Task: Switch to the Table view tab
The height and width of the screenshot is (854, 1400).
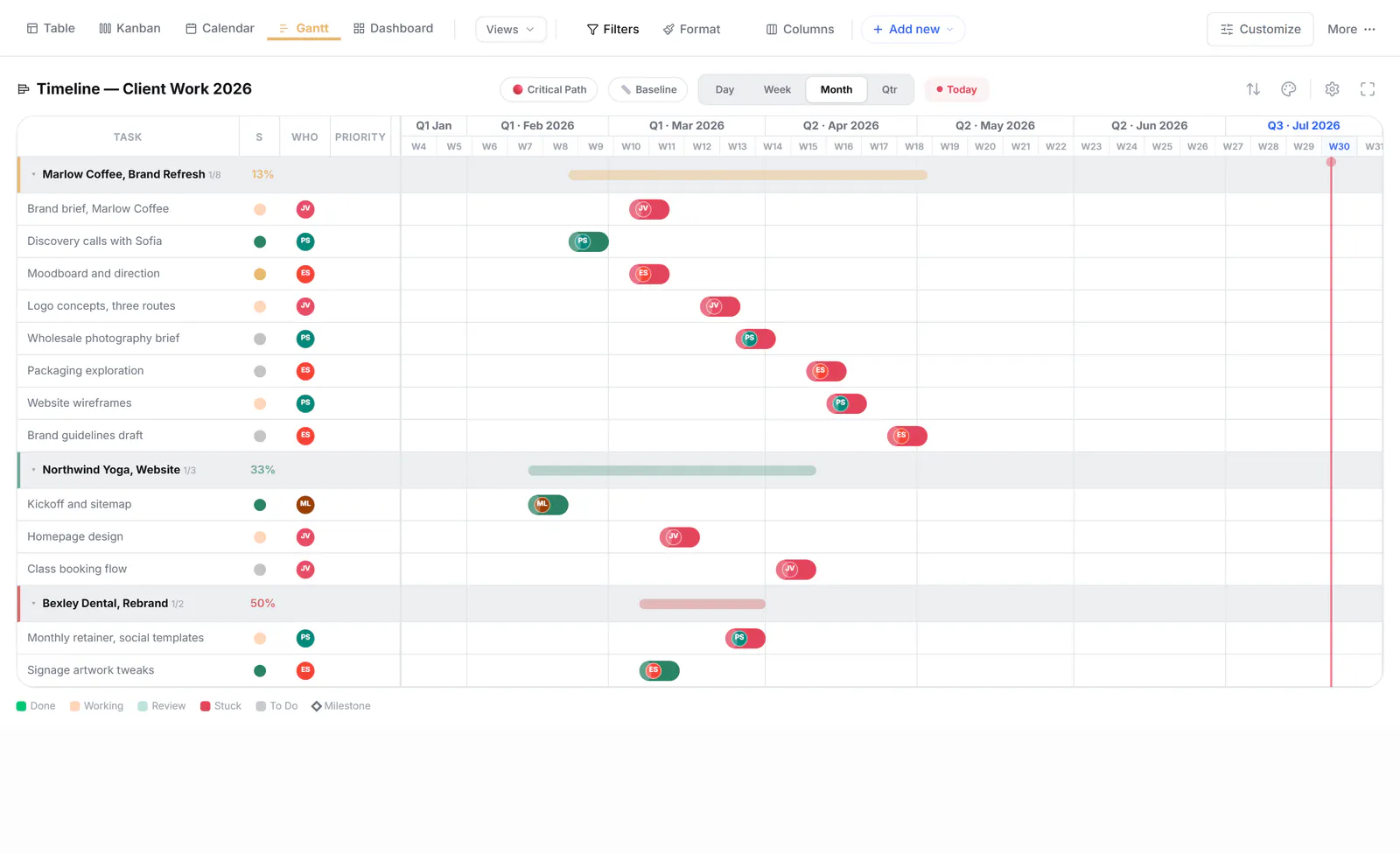Action: (x=51, y=29)
